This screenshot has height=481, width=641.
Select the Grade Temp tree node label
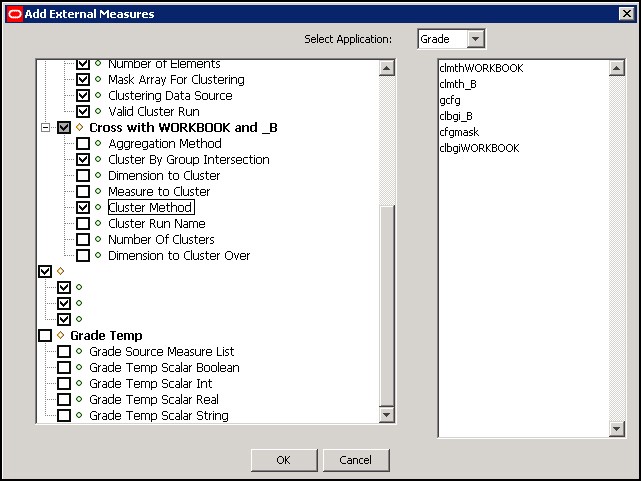(x=106, y=336)
